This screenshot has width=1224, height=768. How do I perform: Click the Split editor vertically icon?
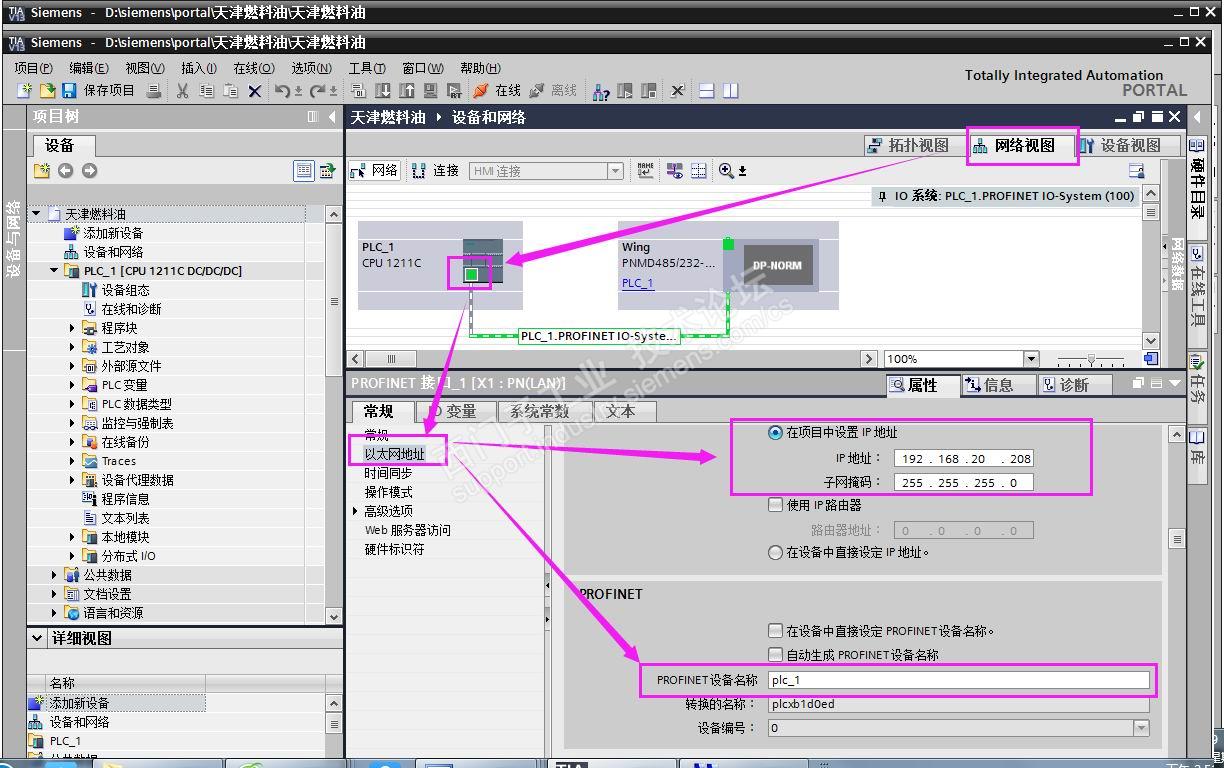pyautogui.click(x=731, y=90)
